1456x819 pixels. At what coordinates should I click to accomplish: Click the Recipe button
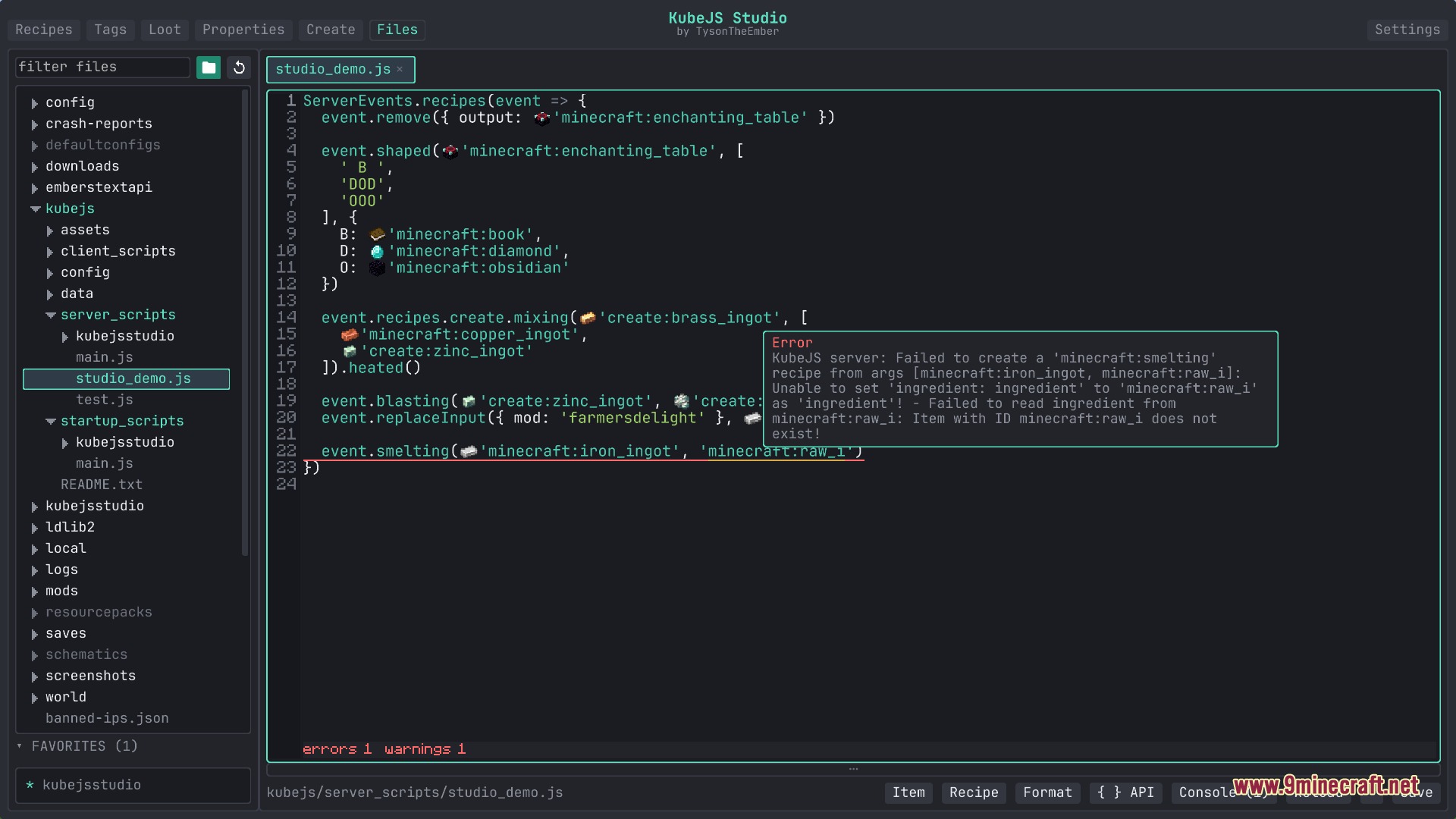pyautogui.click(x=974, y=792)
